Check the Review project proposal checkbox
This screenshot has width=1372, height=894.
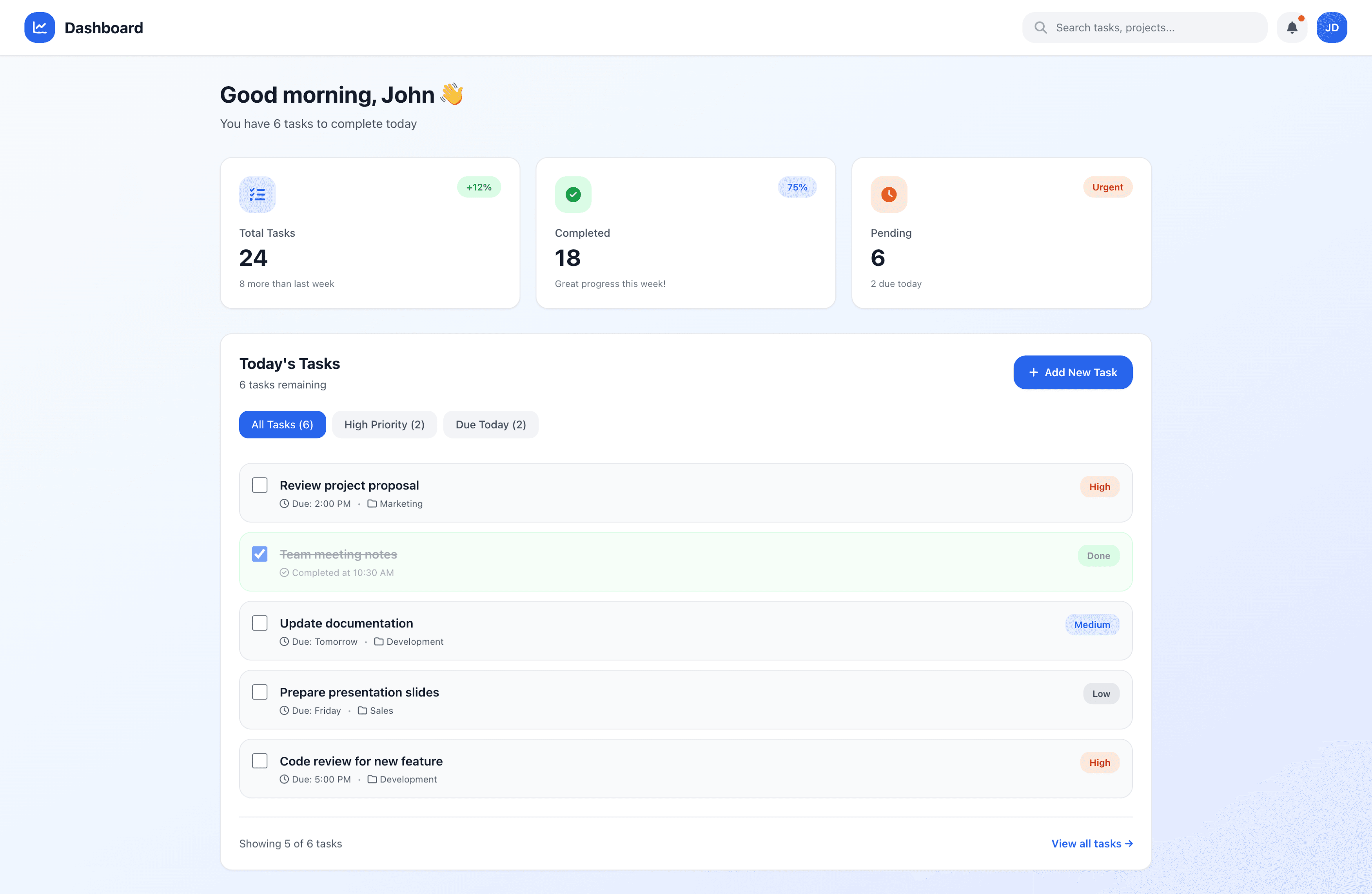tap(260, 485)
